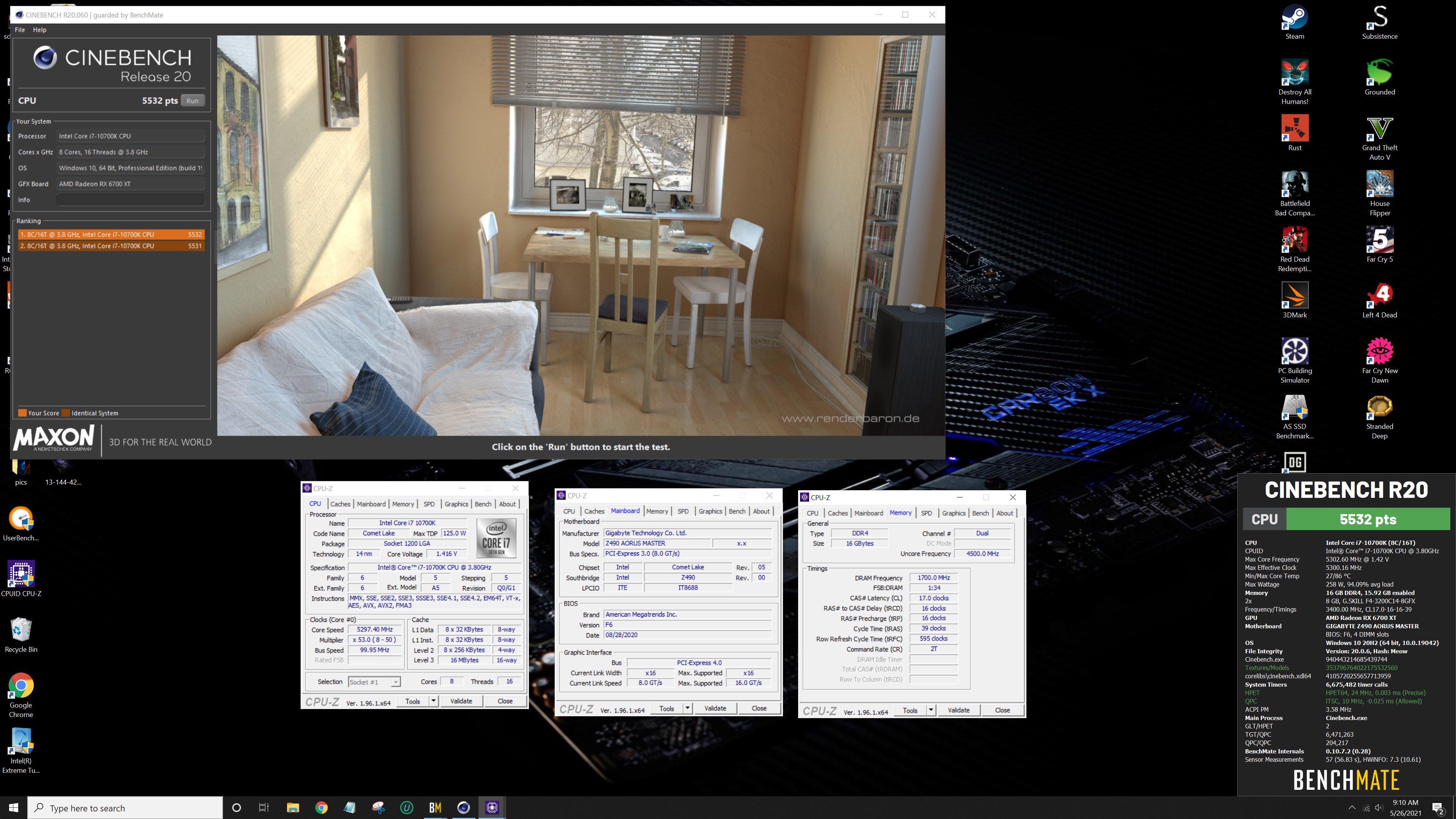The image size is (1456, 819).
Task: Open File Explorer from the taskbar
Action: (293, 808)
